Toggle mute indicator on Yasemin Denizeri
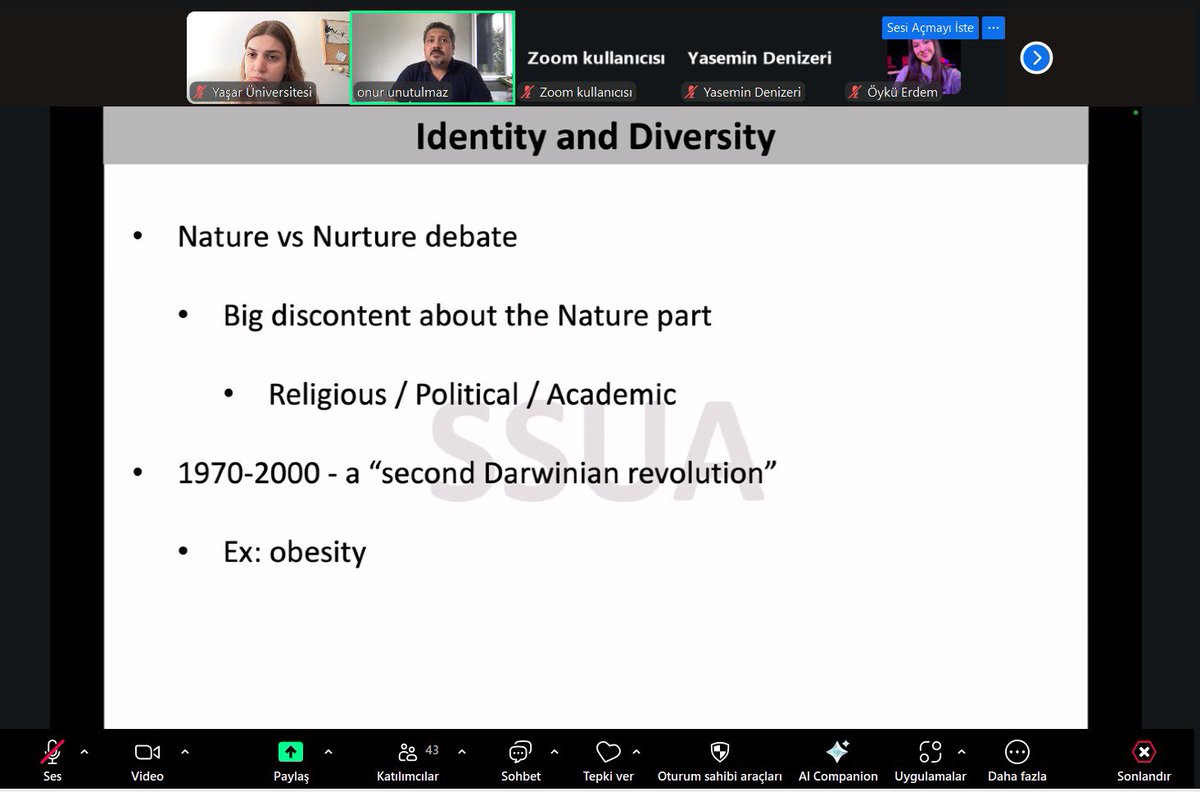1200x792 pixels. [692, 91]
